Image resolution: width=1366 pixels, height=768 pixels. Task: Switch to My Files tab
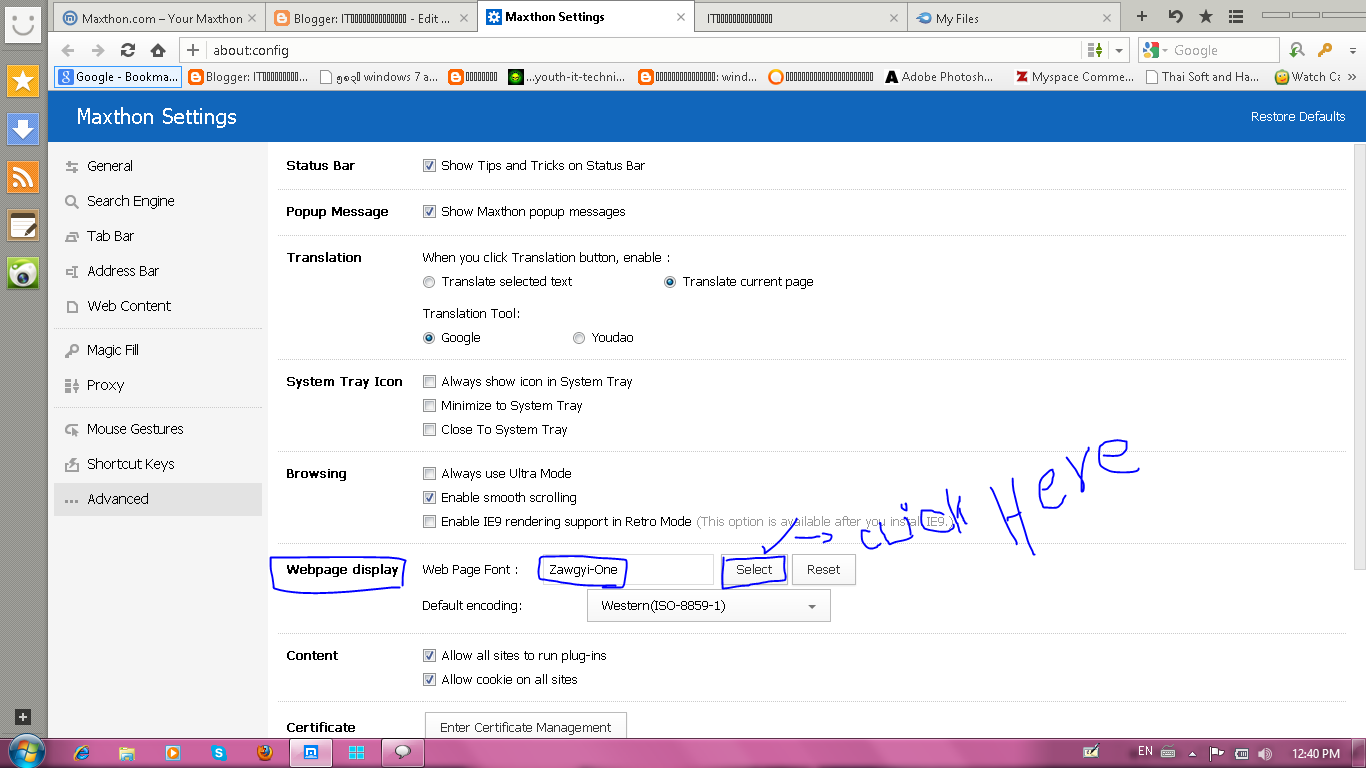(1012, 18)
